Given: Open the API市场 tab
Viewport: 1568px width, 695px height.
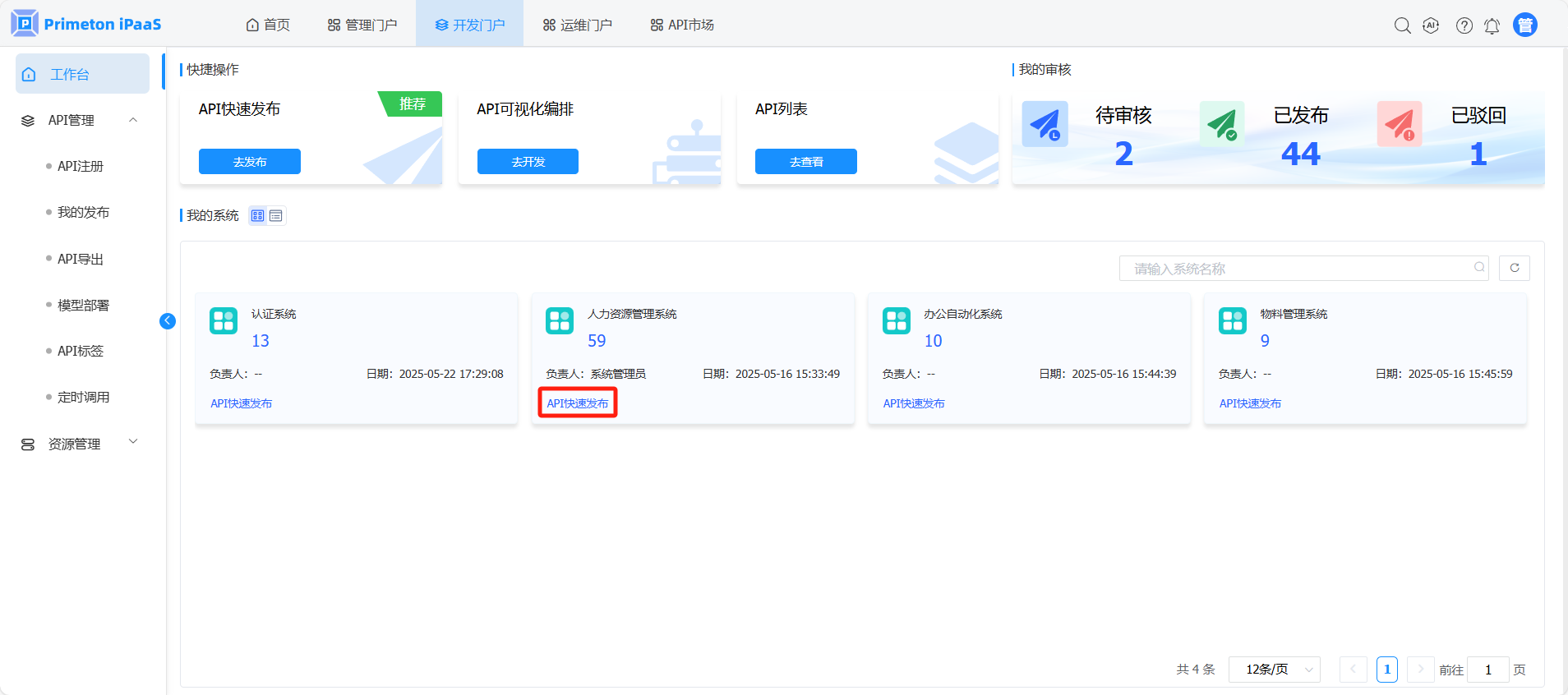Looking at the screenshot, I should (681, 25).
